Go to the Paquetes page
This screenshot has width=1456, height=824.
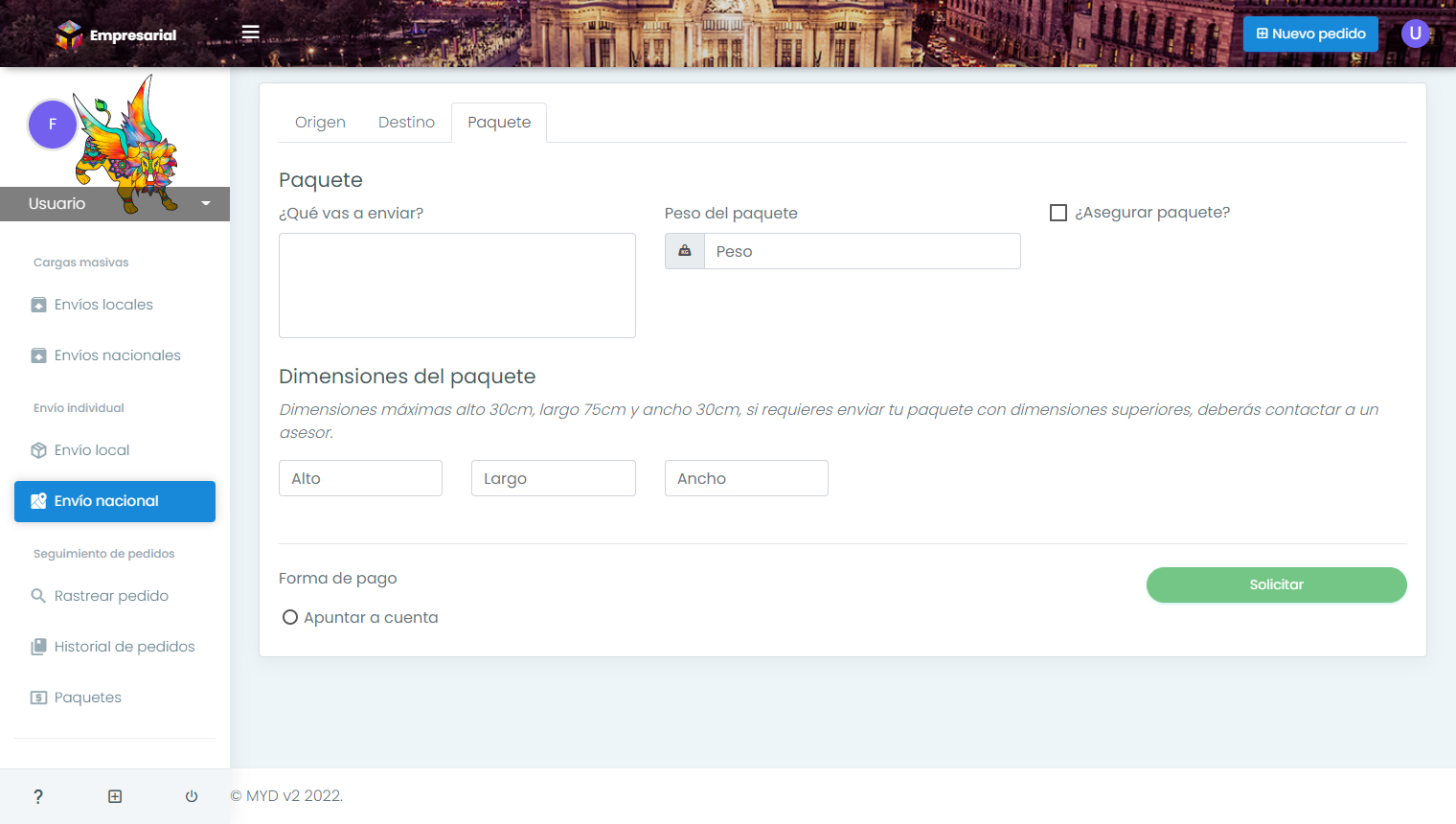tap(115, 698)
